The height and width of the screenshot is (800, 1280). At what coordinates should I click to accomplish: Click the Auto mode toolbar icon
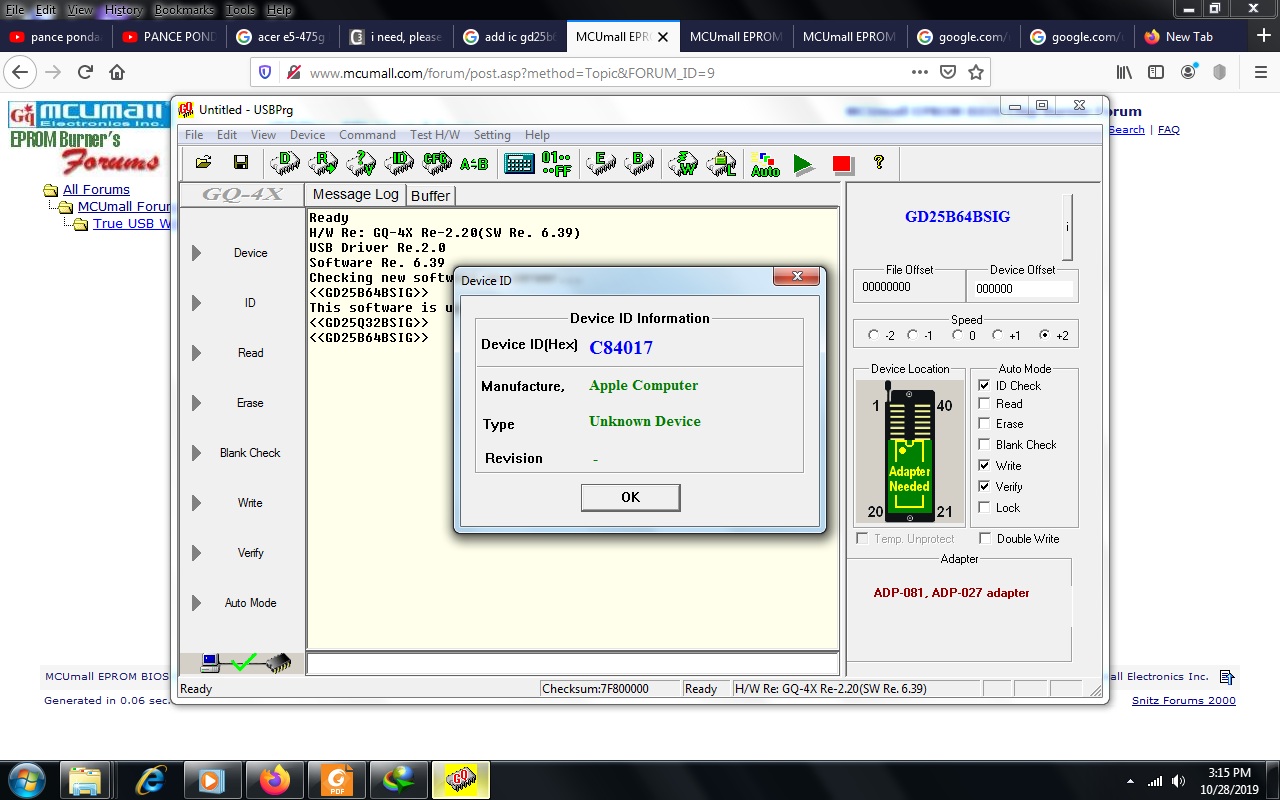pyautogui.click(x=765, y=164)
